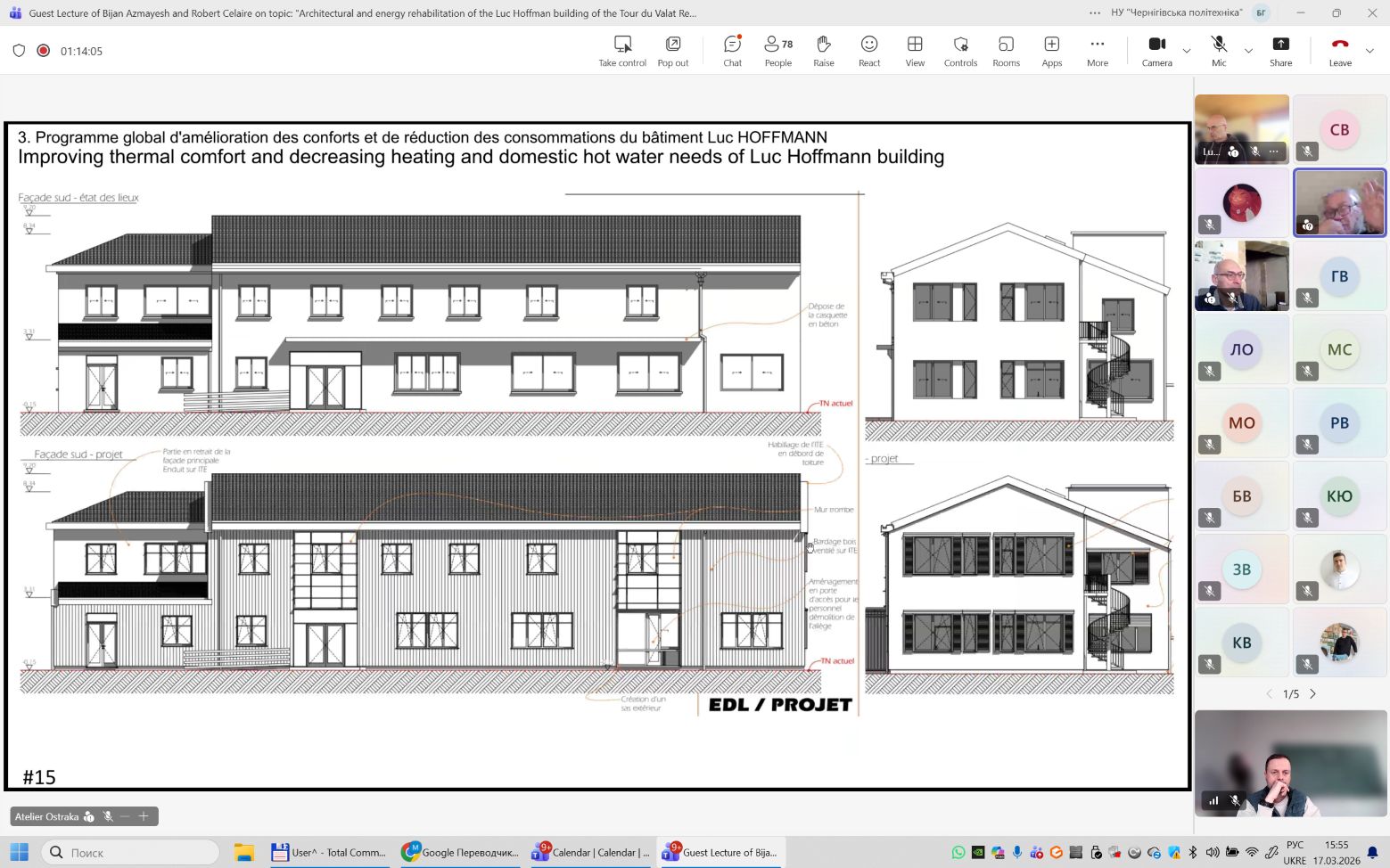Raise your hand in the meeting
1390x868 pixels.
click(x=823, y=51)
